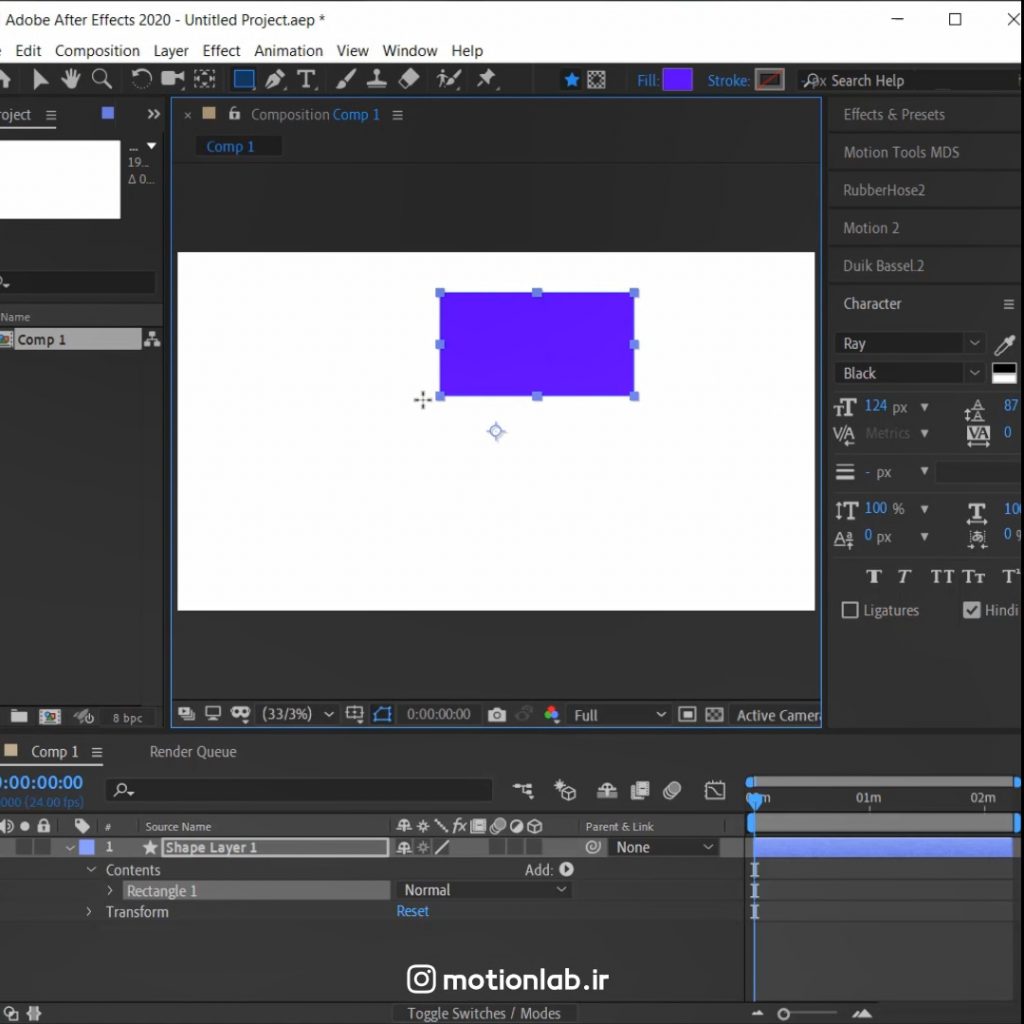
Task: Click the snapshot camera icon
Action: click(497, 714)
